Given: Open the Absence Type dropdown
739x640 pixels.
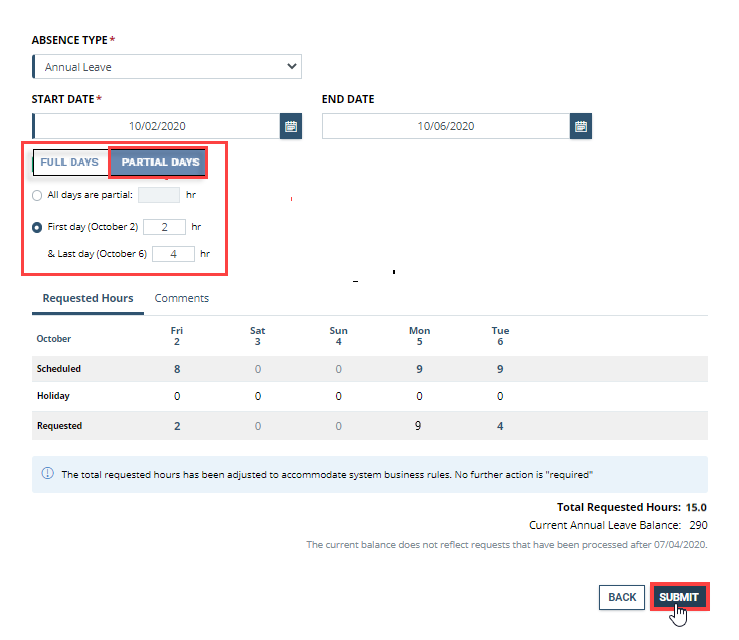Looking at the screenshot, I should tap(167, 66).
